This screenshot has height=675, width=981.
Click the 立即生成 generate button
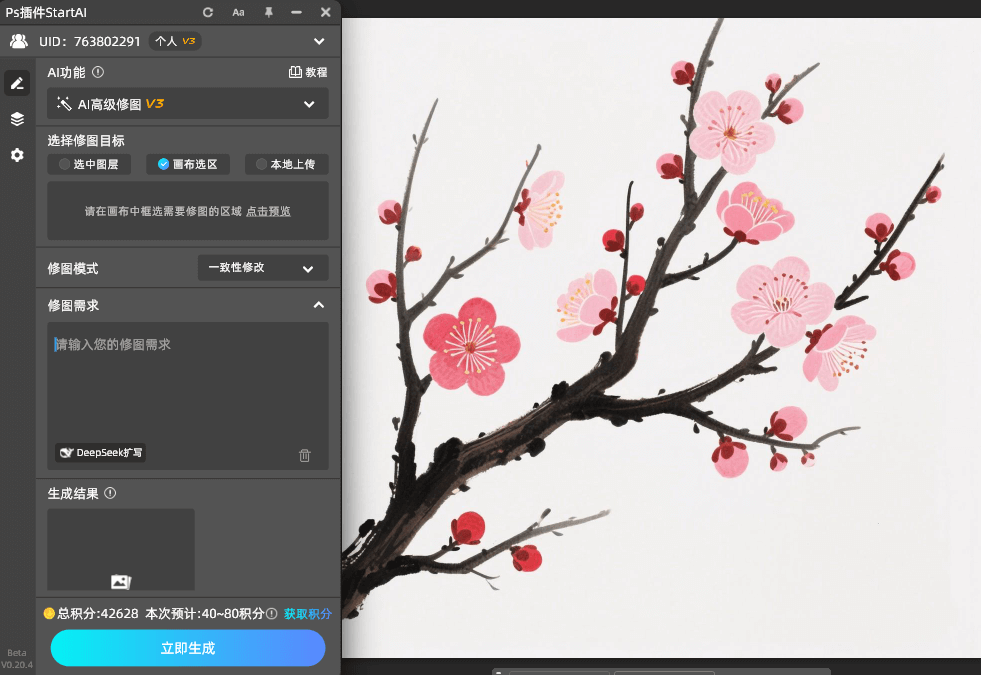coord(188,648)
